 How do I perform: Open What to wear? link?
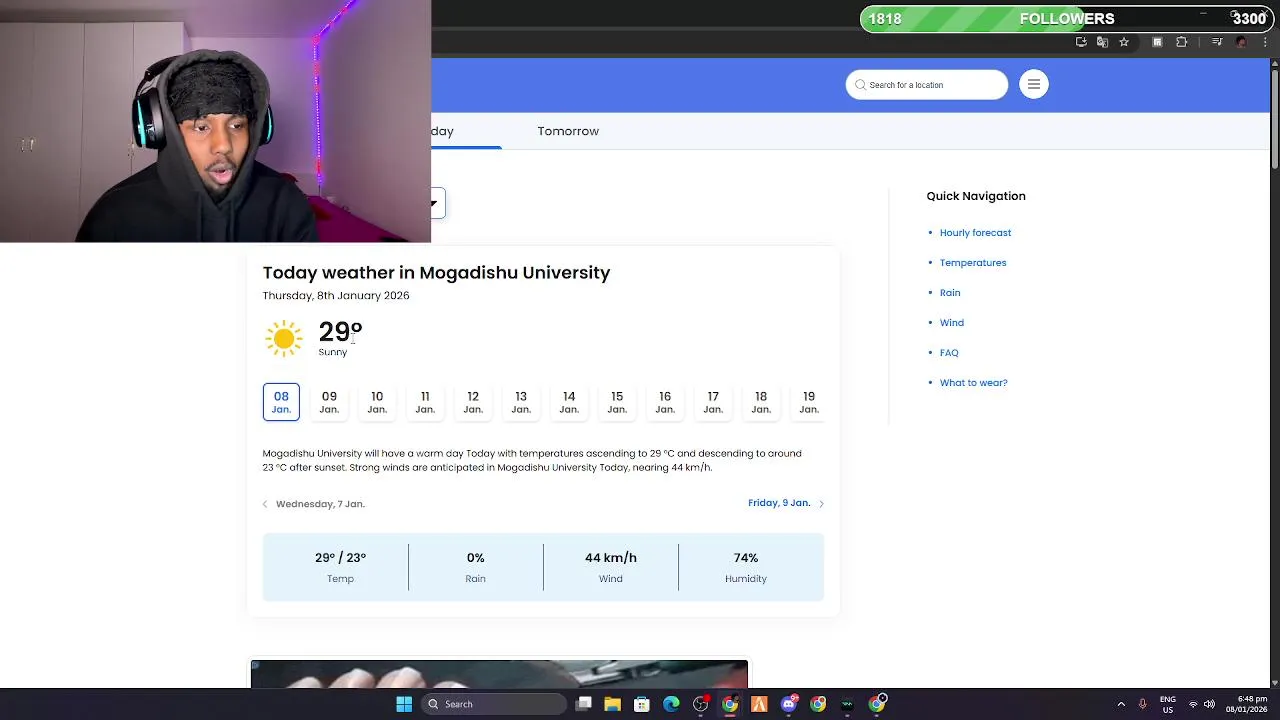974,383
